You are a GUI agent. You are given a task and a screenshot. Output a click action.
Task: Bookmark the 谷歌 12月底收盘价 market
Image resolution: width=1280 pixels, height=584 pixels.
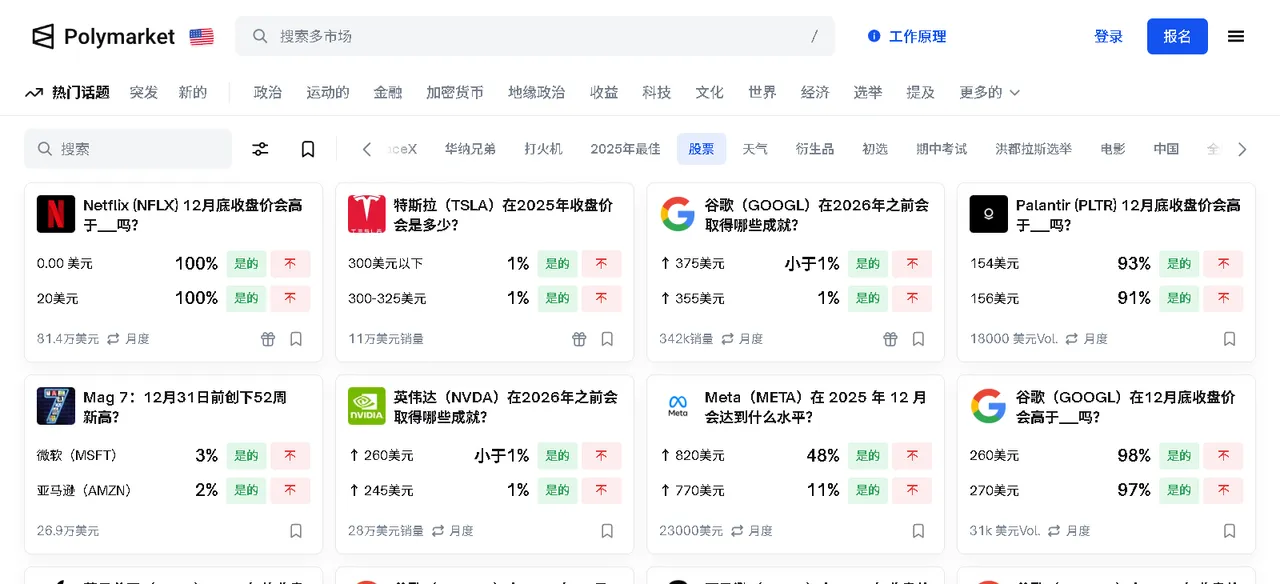coord(1230,531)
